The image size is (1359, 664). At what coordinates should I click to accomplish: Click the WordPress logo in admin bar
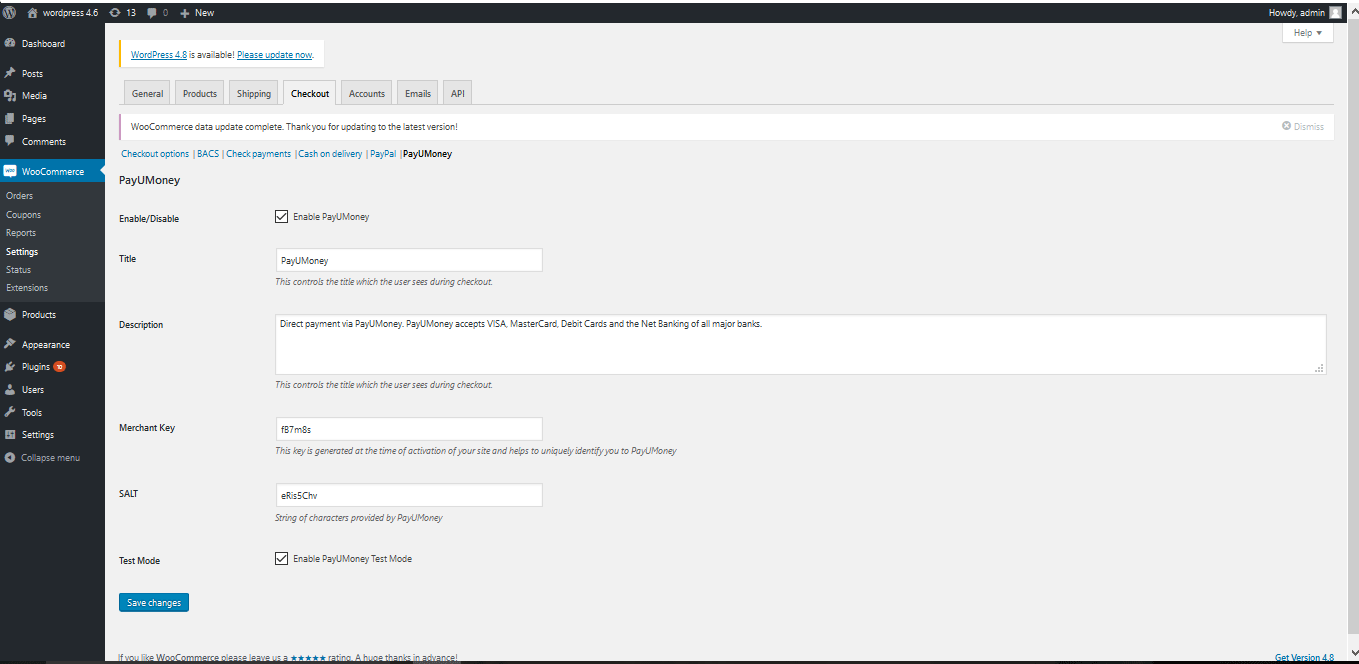(9, 12)
